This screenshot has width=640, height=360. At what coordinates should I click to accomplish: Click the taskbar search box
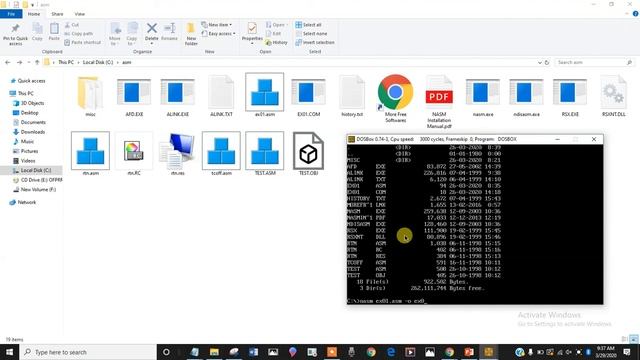pos(88,352)
